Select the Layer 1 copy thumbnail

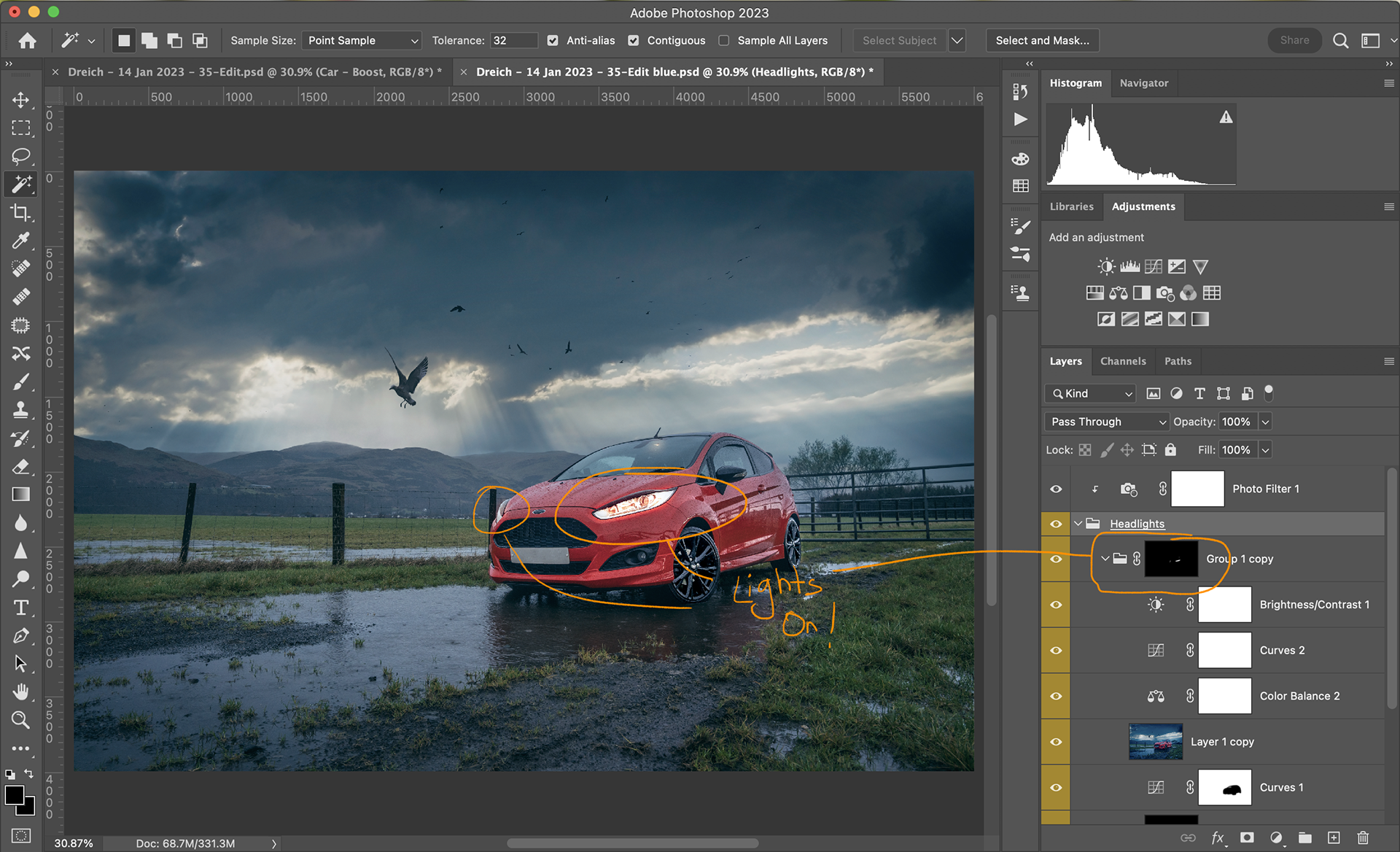click(1155, 742)
